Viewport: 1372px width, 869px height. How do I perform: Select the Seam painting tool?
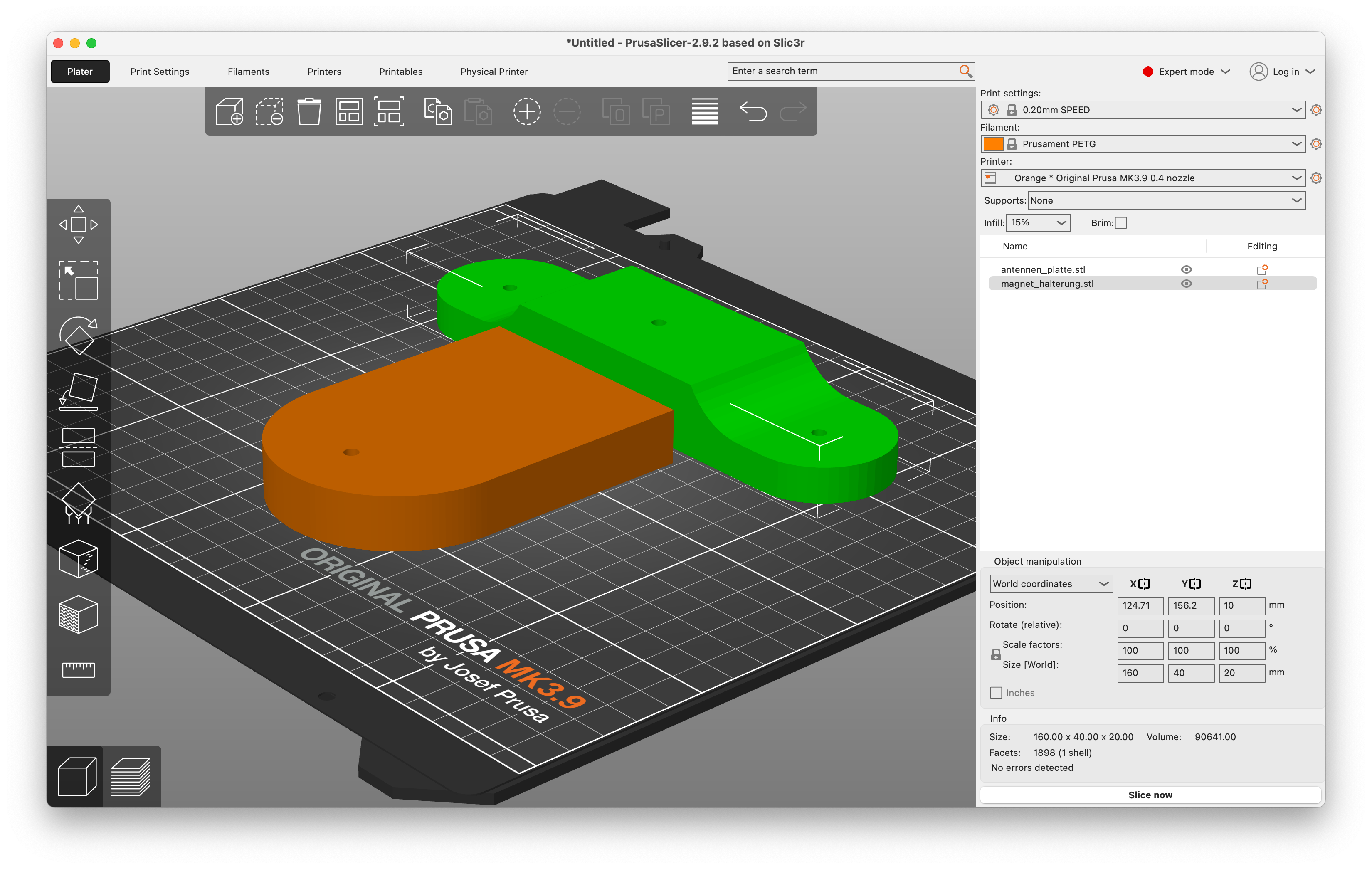pyautogui.click(x=79, y=559)
